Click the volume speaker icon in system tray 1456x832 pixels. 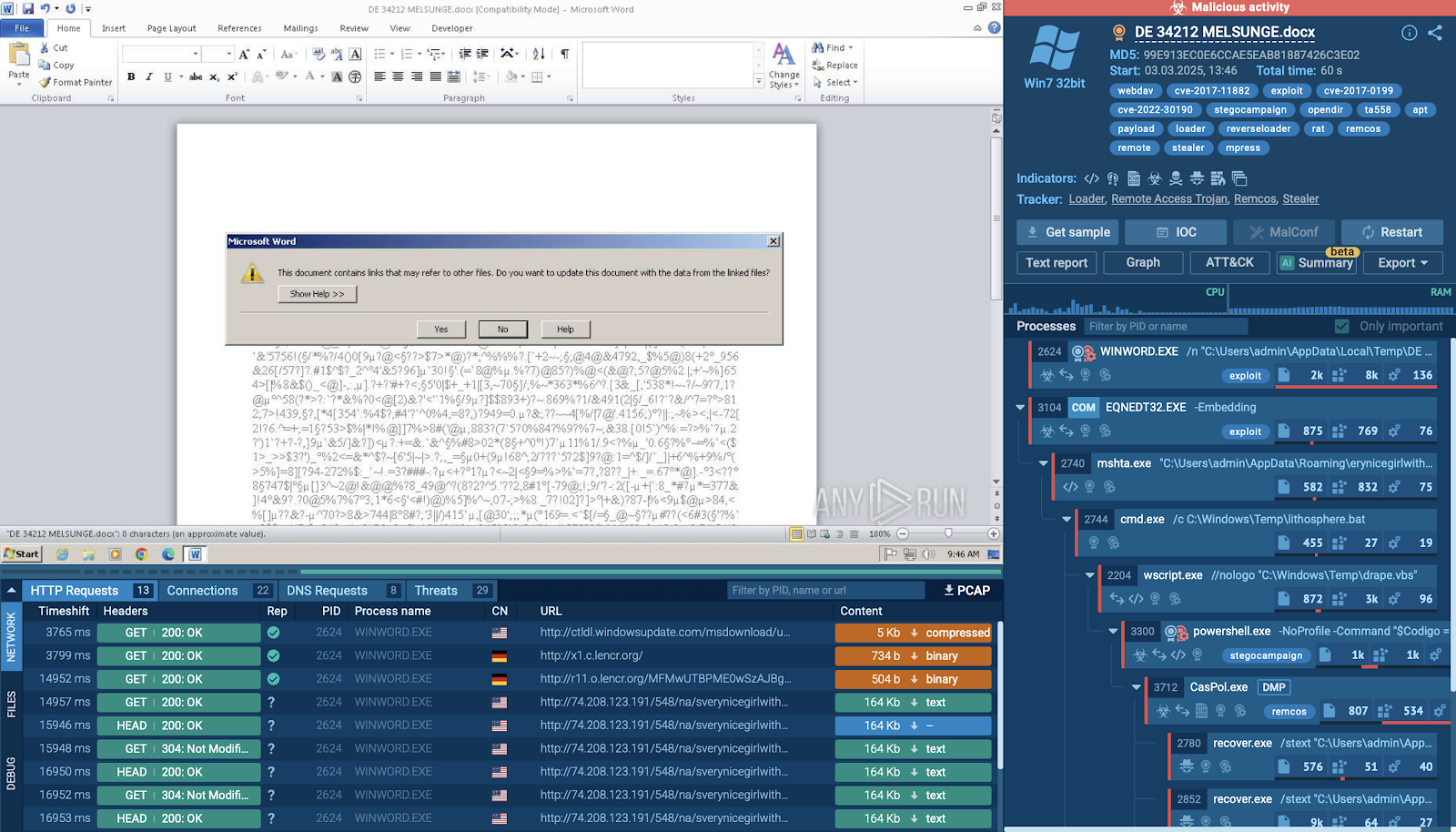pos(928,553)
